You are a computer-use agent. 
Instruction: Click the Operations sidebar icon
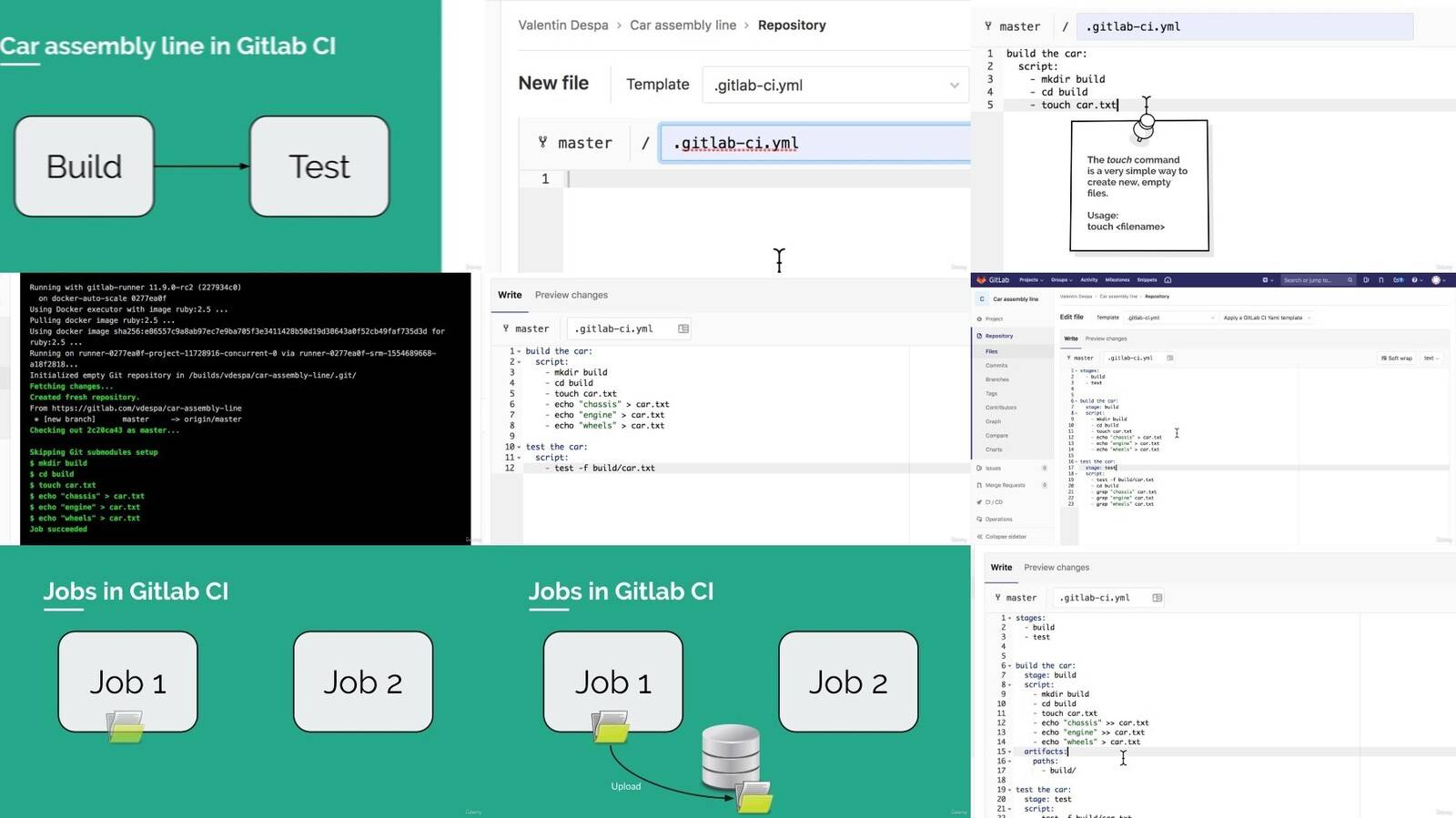979,519
